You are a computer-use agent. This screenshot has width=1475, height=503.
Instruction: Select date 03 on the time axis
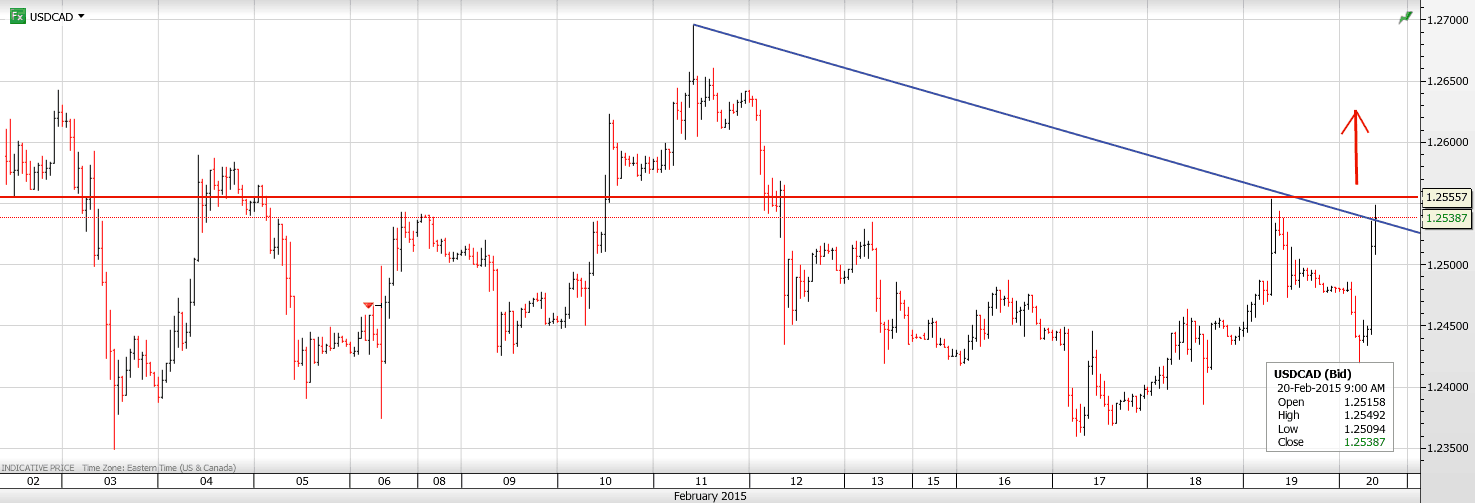tap(109, 481)
